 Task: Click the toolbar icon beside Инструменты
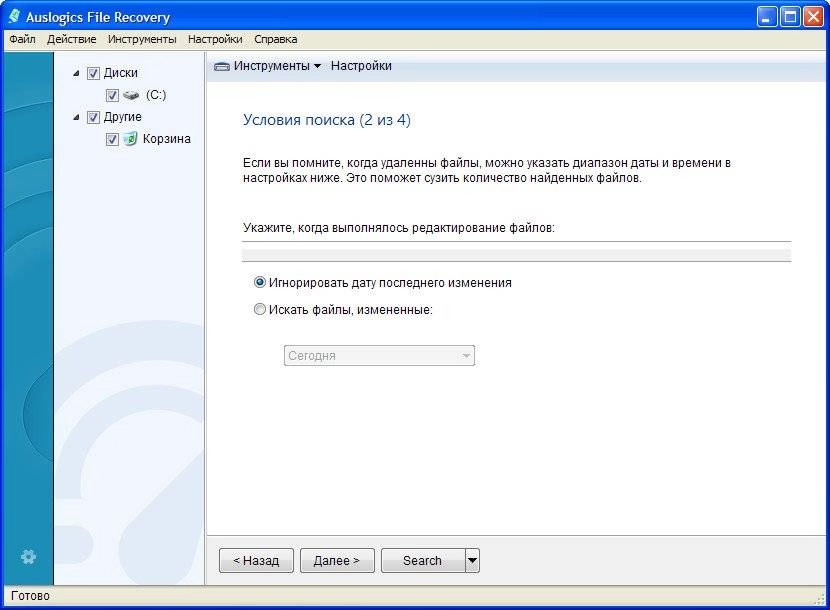[221, 67]
